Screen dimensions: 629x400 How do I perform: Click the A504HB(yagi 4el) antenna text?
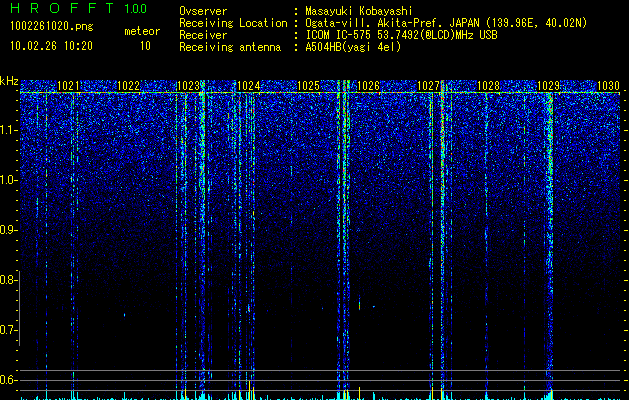point(353,47)
